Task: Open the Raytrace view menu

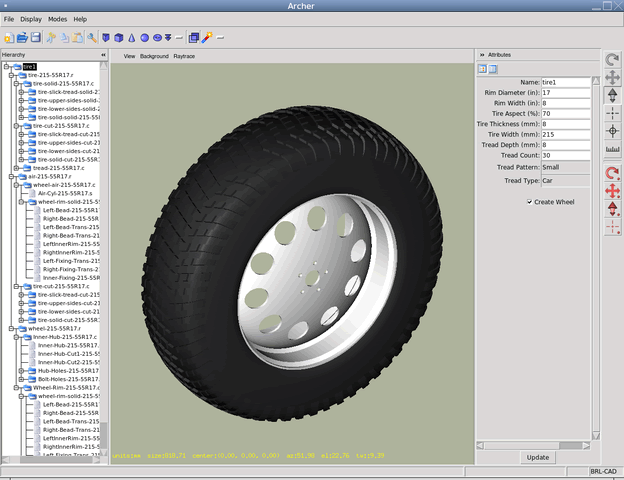Action: point(184,56)
